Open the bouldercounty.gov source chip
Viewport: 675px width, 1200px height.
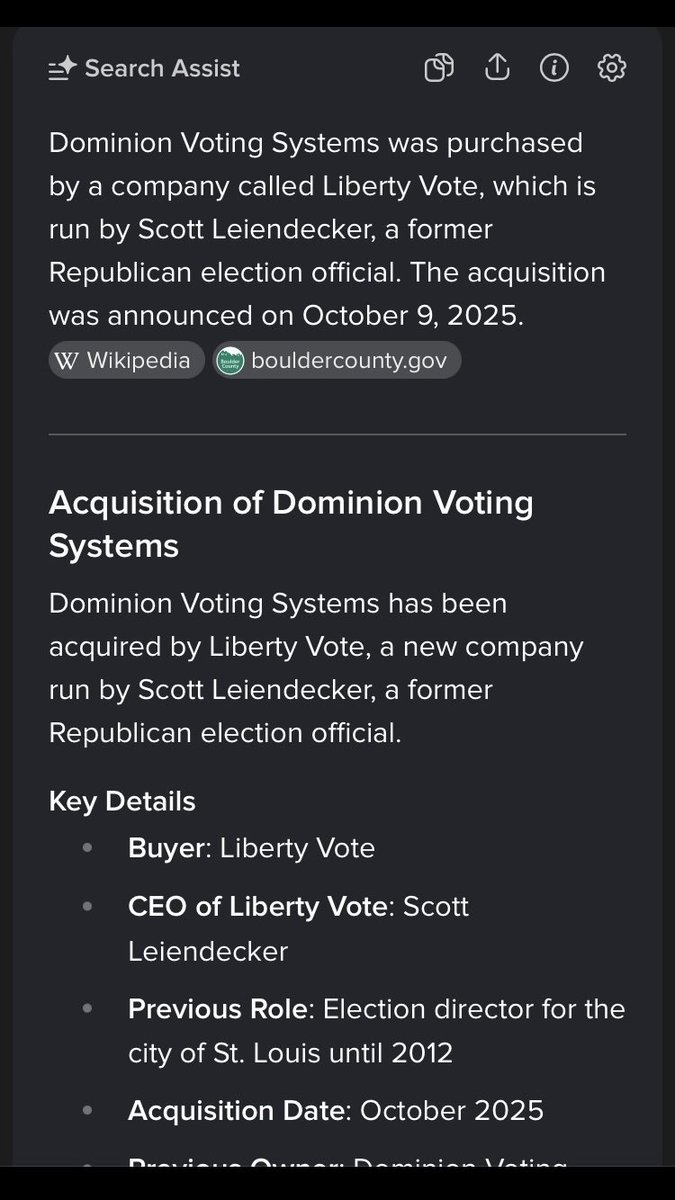336,361
